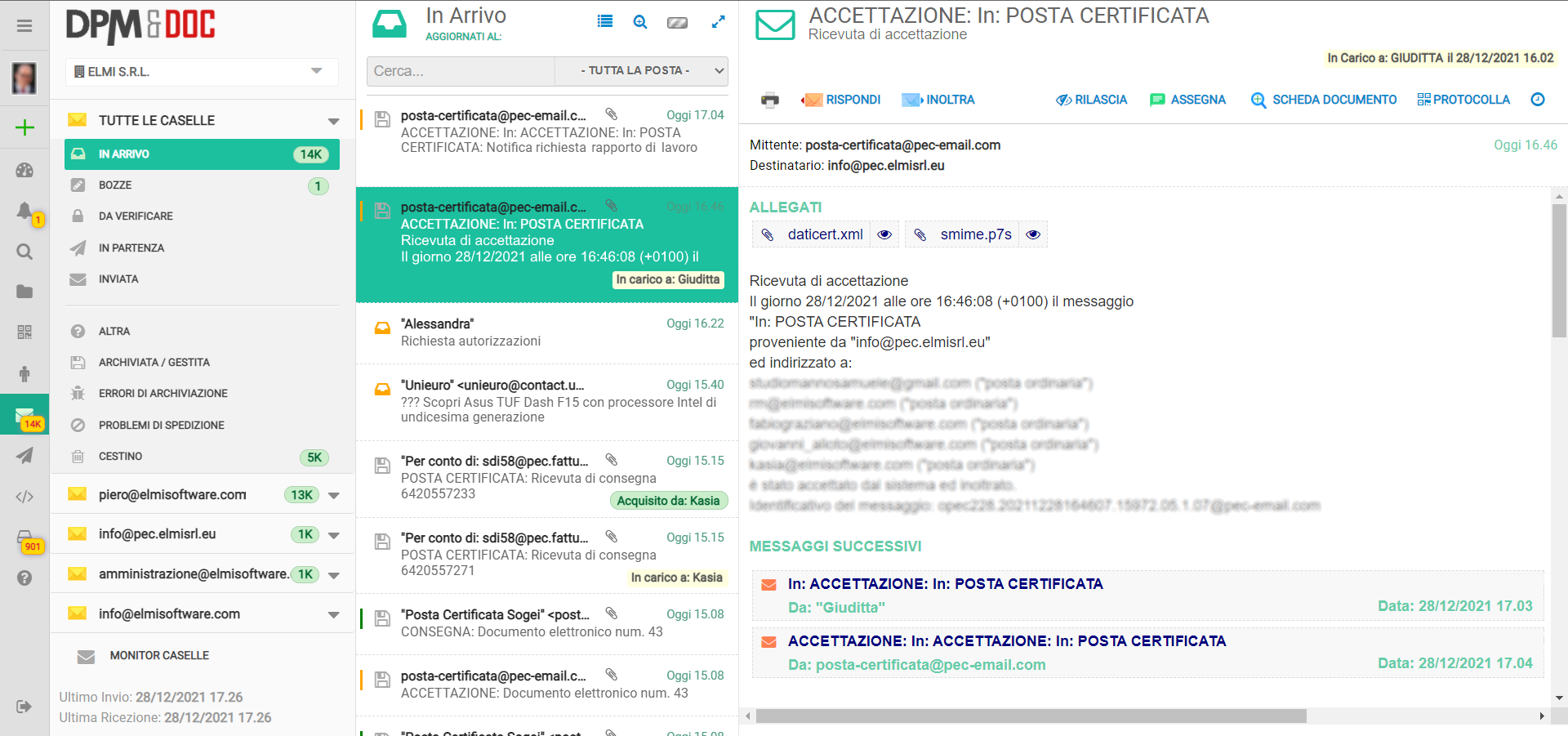Open notifications bell icon in sidebar

pyautogui.click(x=24, y=211)
